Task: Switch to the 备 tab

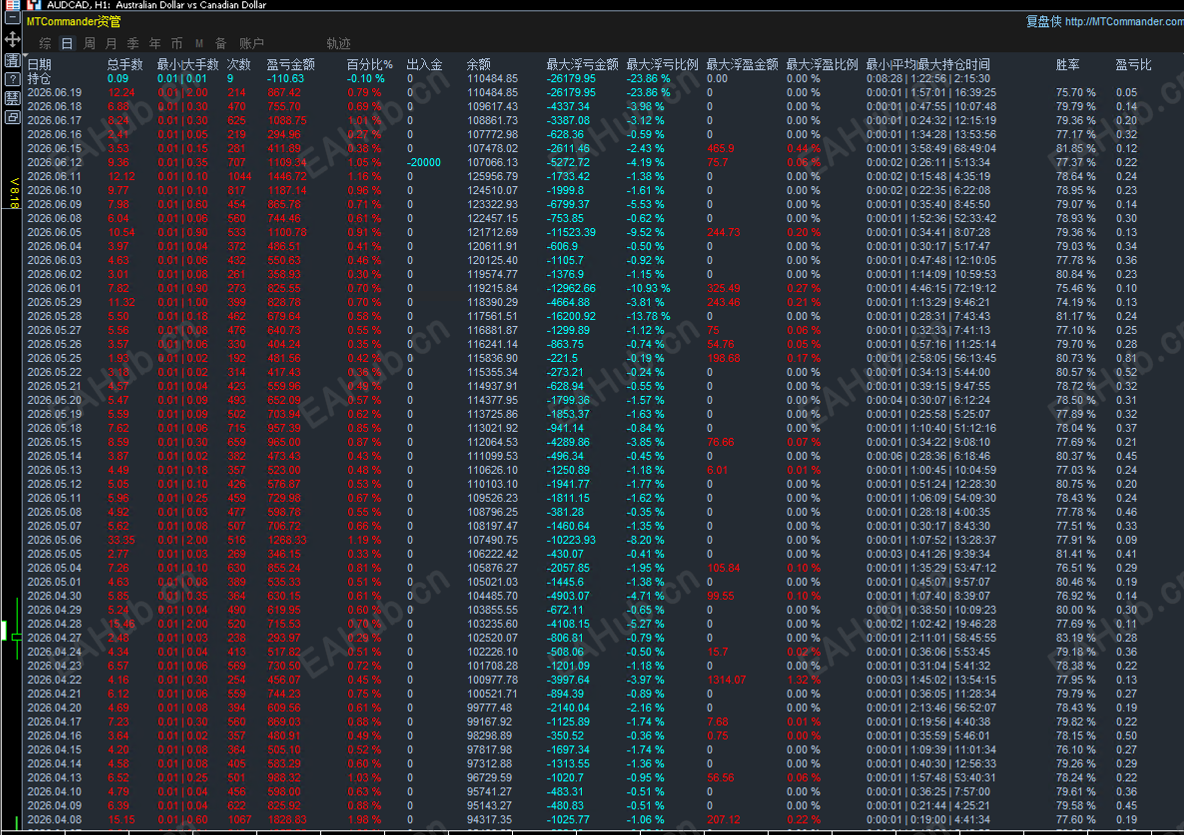Action: coord(220,44)
